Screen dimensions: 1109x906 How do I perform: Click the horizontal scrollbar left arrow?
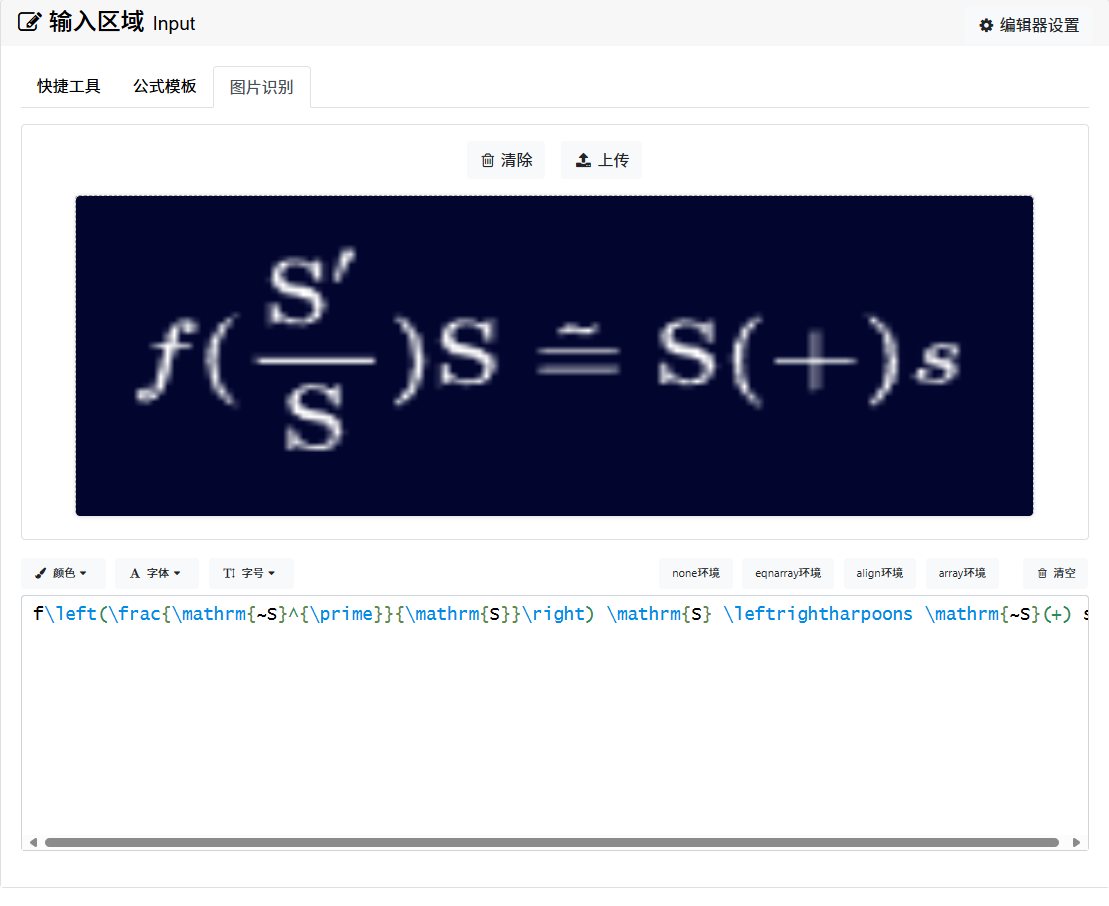33,842
